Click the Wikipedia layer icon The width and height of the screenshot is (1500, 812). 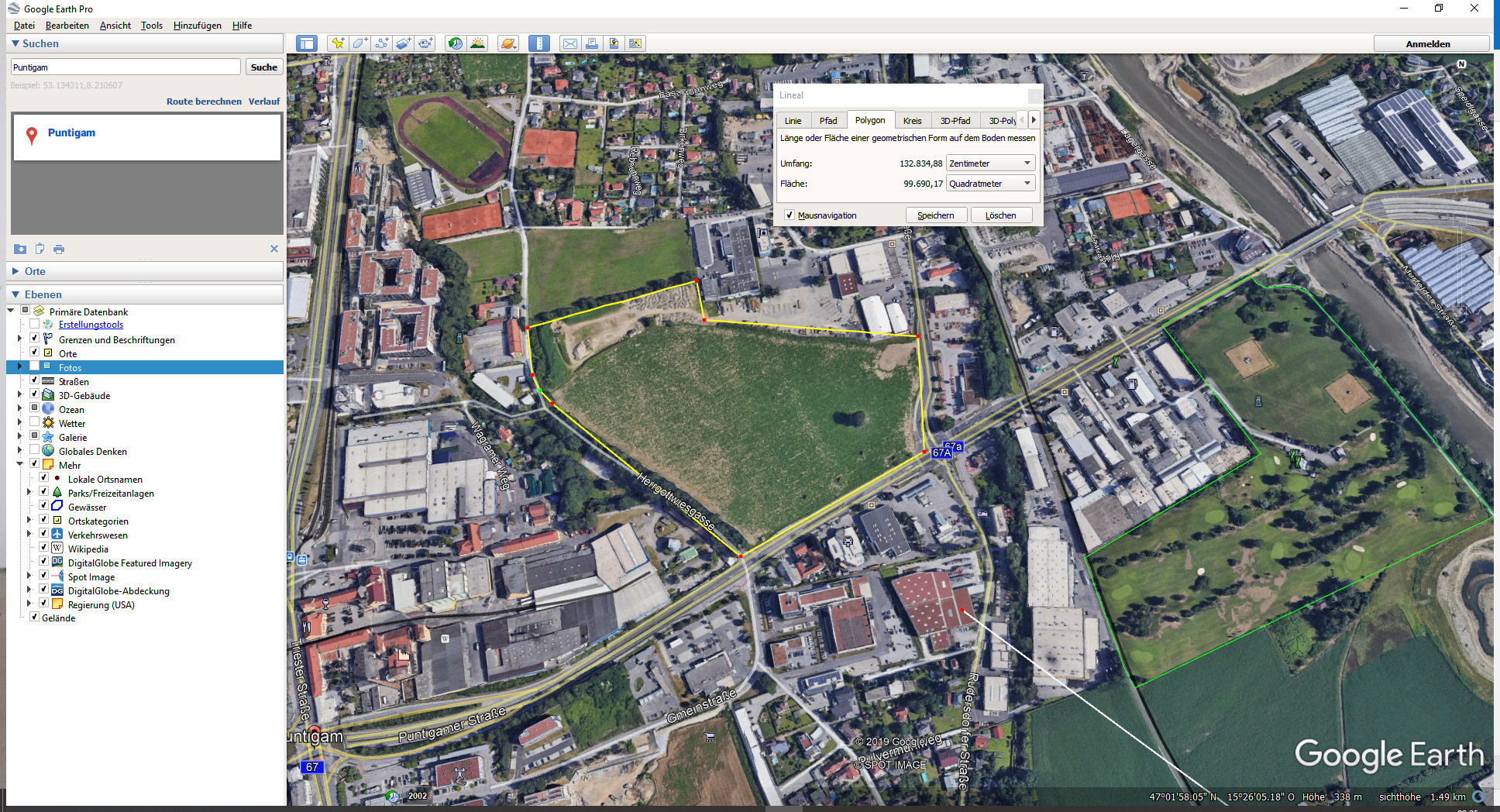[57, 549]
